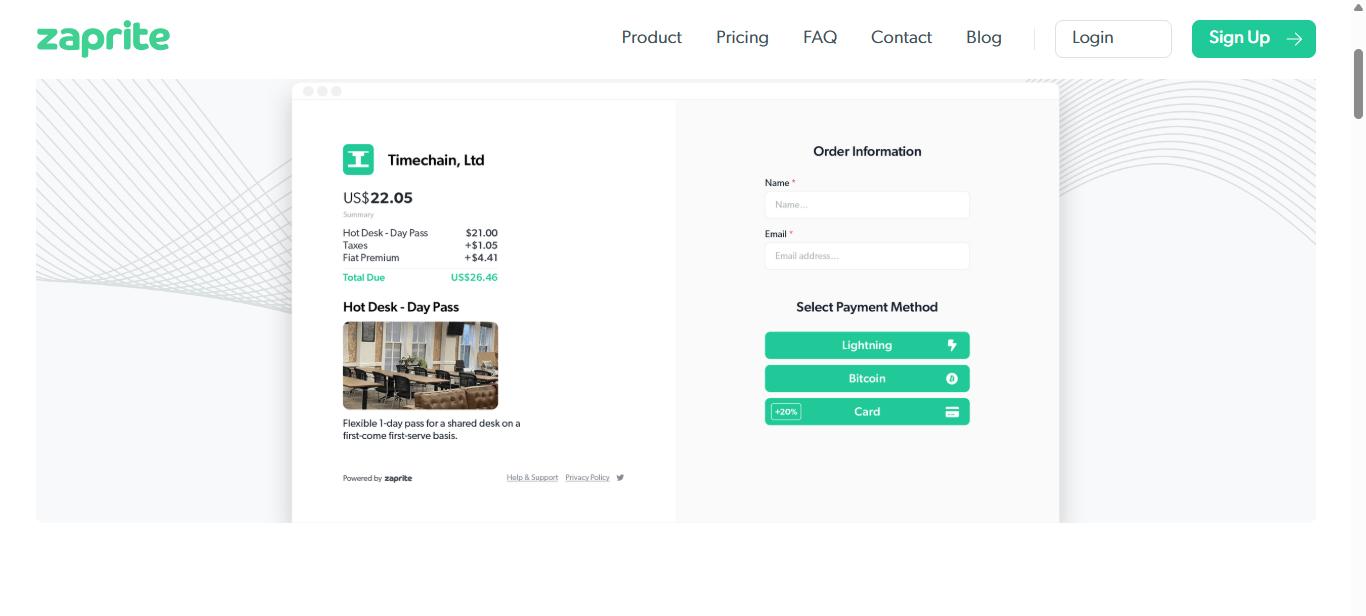Viewport: 1366px width, 616px height.
Task: Click the credit card icon on the Card button
Action: pos(952,412)
